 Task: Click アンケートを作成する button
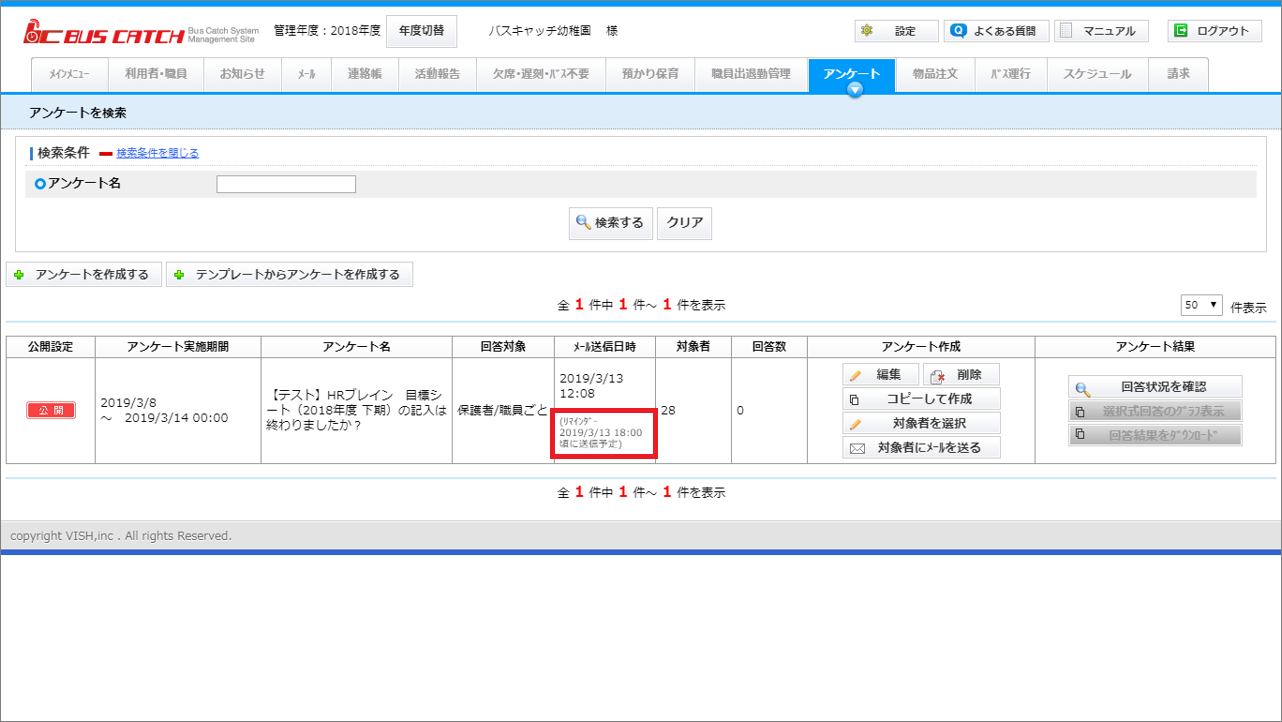point(84,274)
